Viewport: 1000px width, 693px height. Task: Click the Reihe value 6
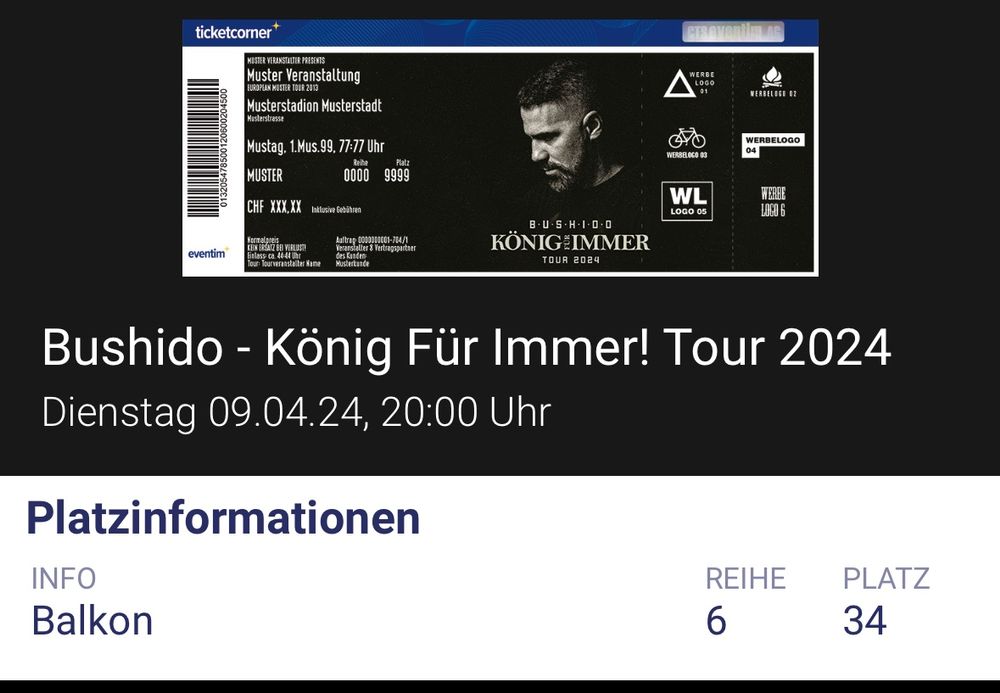tap(716, 620)
